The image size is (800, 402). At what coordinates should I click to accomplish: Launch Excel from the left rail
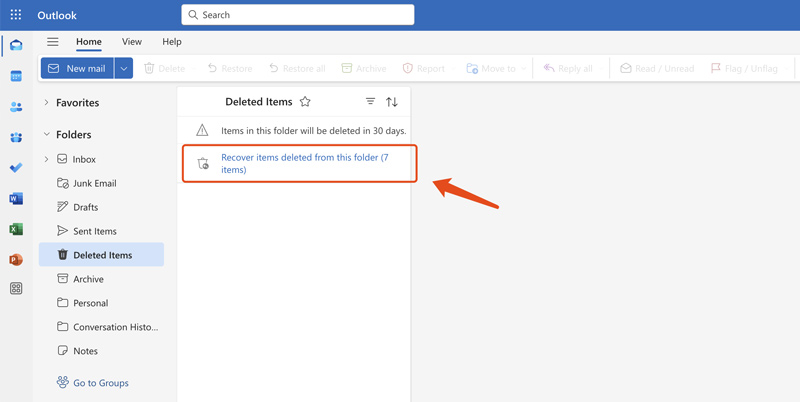click(x=16, y=229)
